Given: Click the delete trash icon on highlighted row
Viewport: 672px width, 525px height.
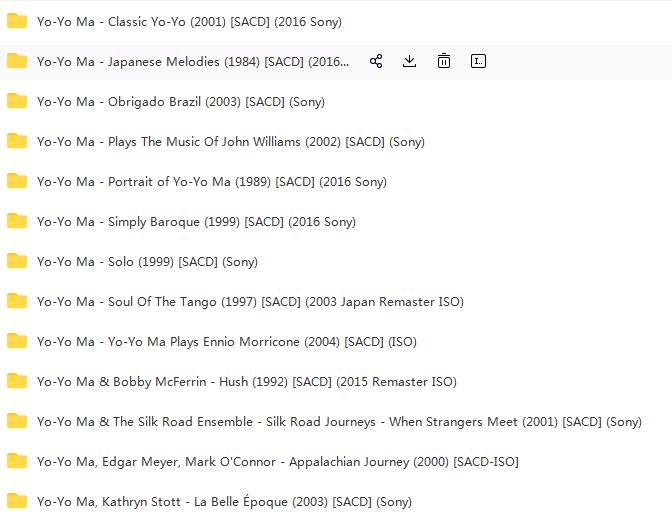Looking at the screenshot, I should coord(444,61).
